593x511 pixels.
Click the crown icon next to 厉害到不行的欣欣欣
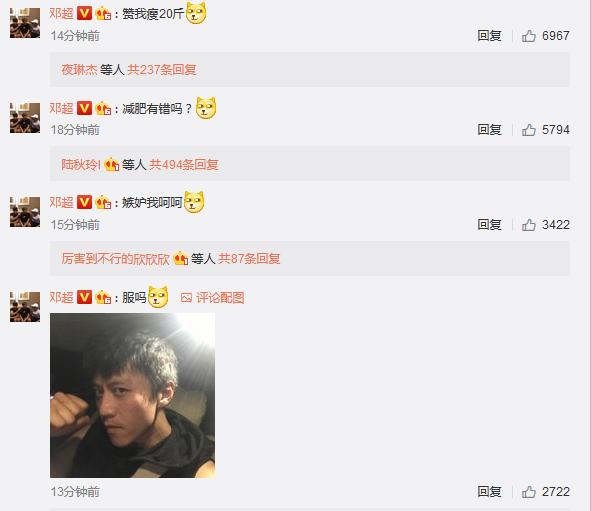[x=180, y=259]
